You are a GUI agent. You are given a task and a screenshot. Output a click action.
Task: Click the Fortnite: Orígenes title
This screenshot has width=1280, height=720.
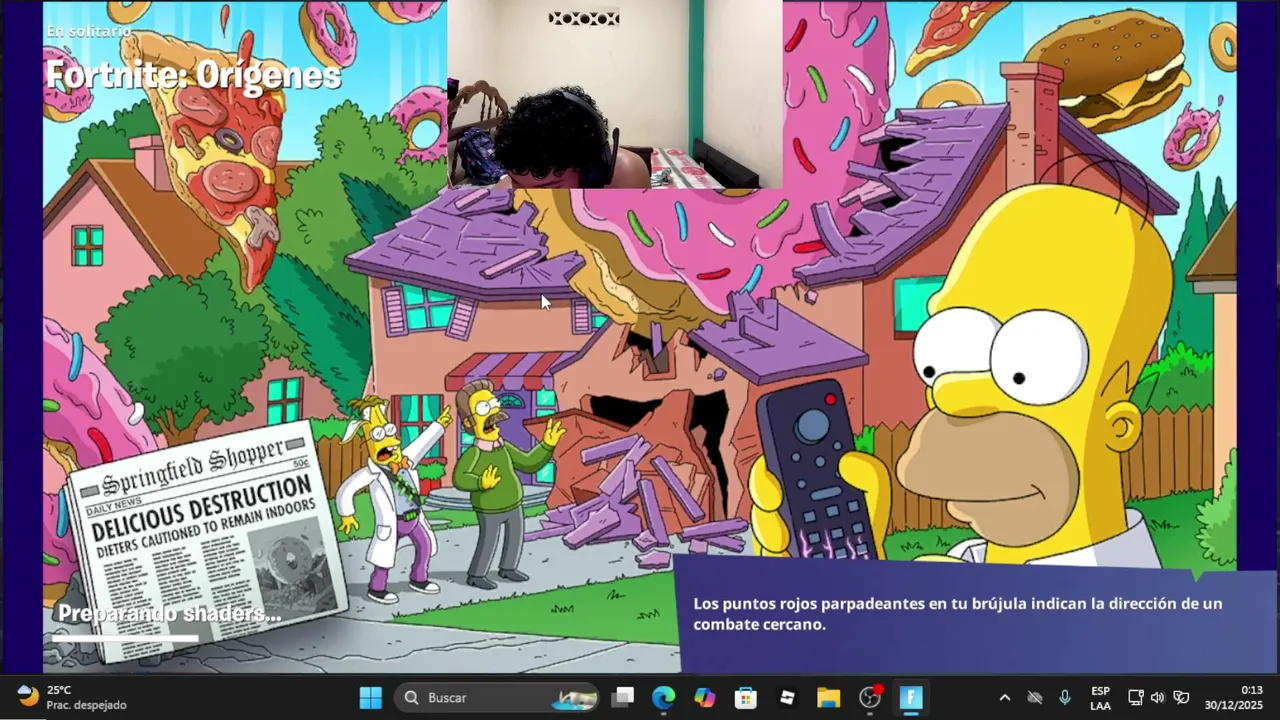point(194,75)
